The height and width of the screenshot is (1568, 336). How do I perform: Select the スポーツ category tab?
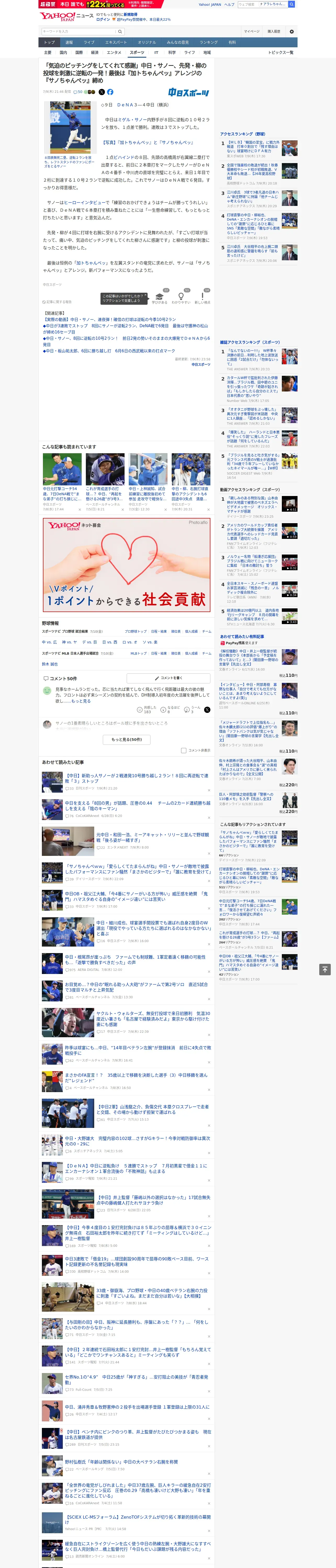[137, 53]
